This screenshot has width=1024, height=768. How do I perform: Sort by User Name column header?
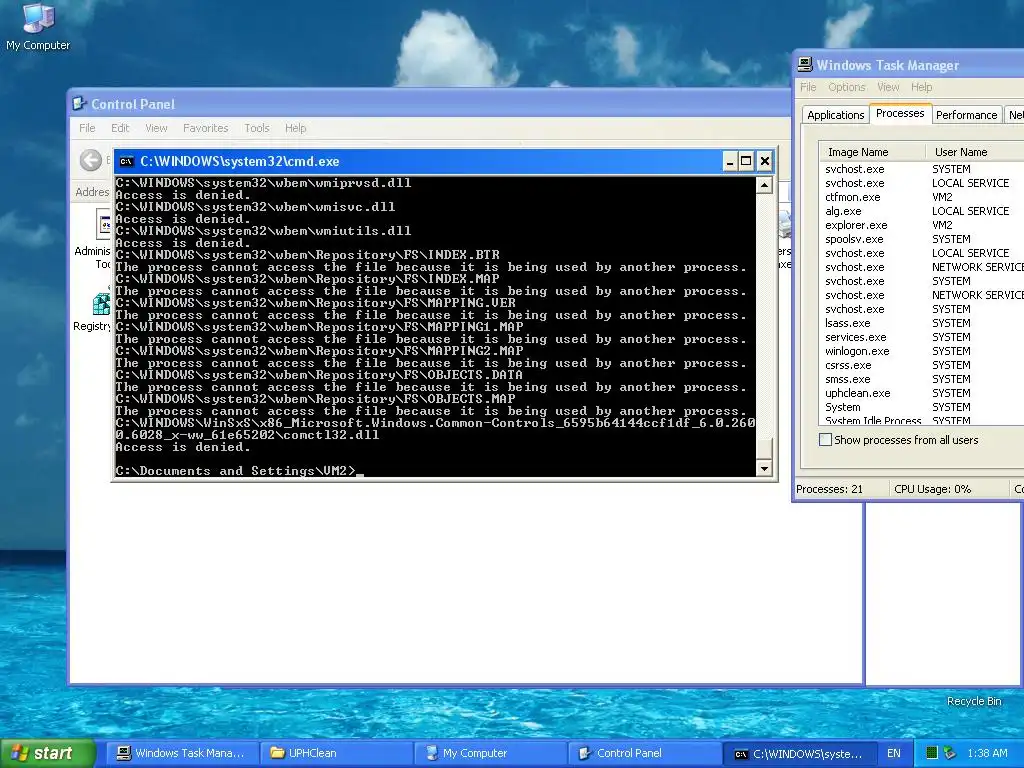(x=975, y=152)
